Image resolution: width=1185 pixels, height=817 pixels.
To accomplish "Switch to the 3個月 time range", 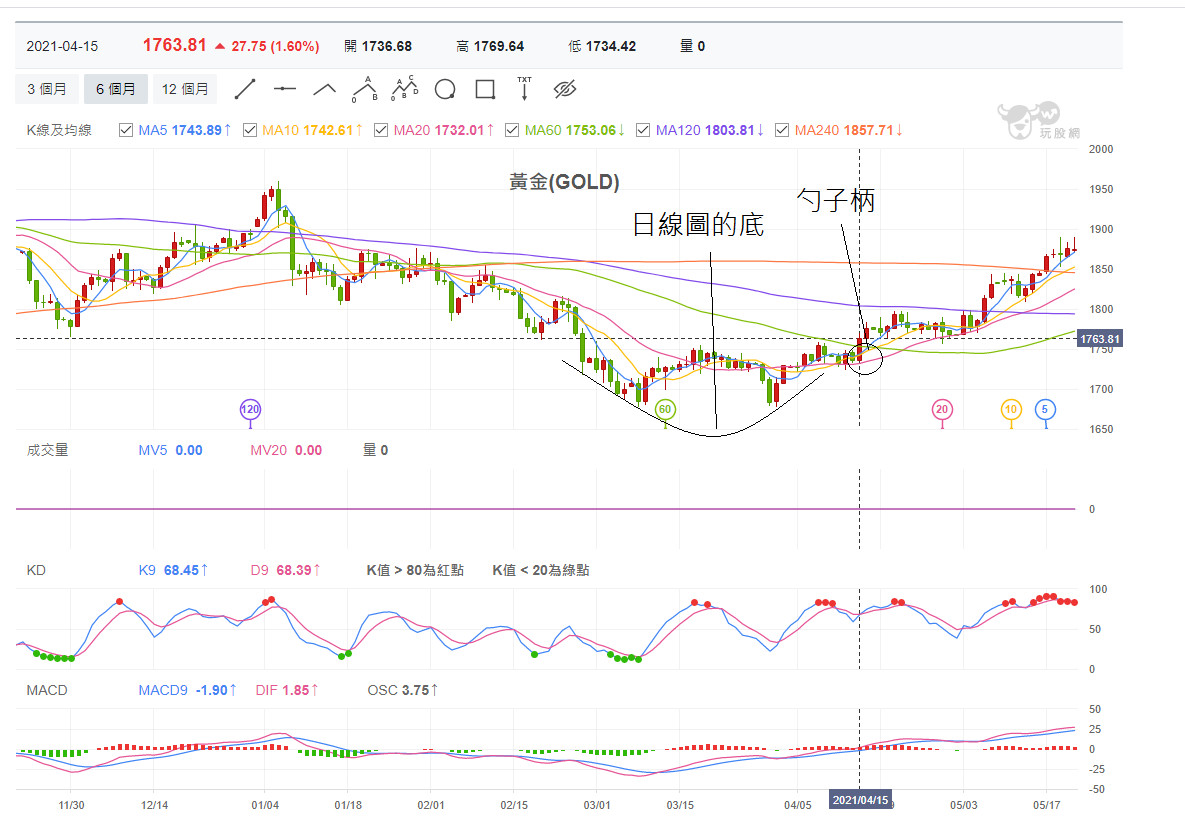I will point(47,89).
